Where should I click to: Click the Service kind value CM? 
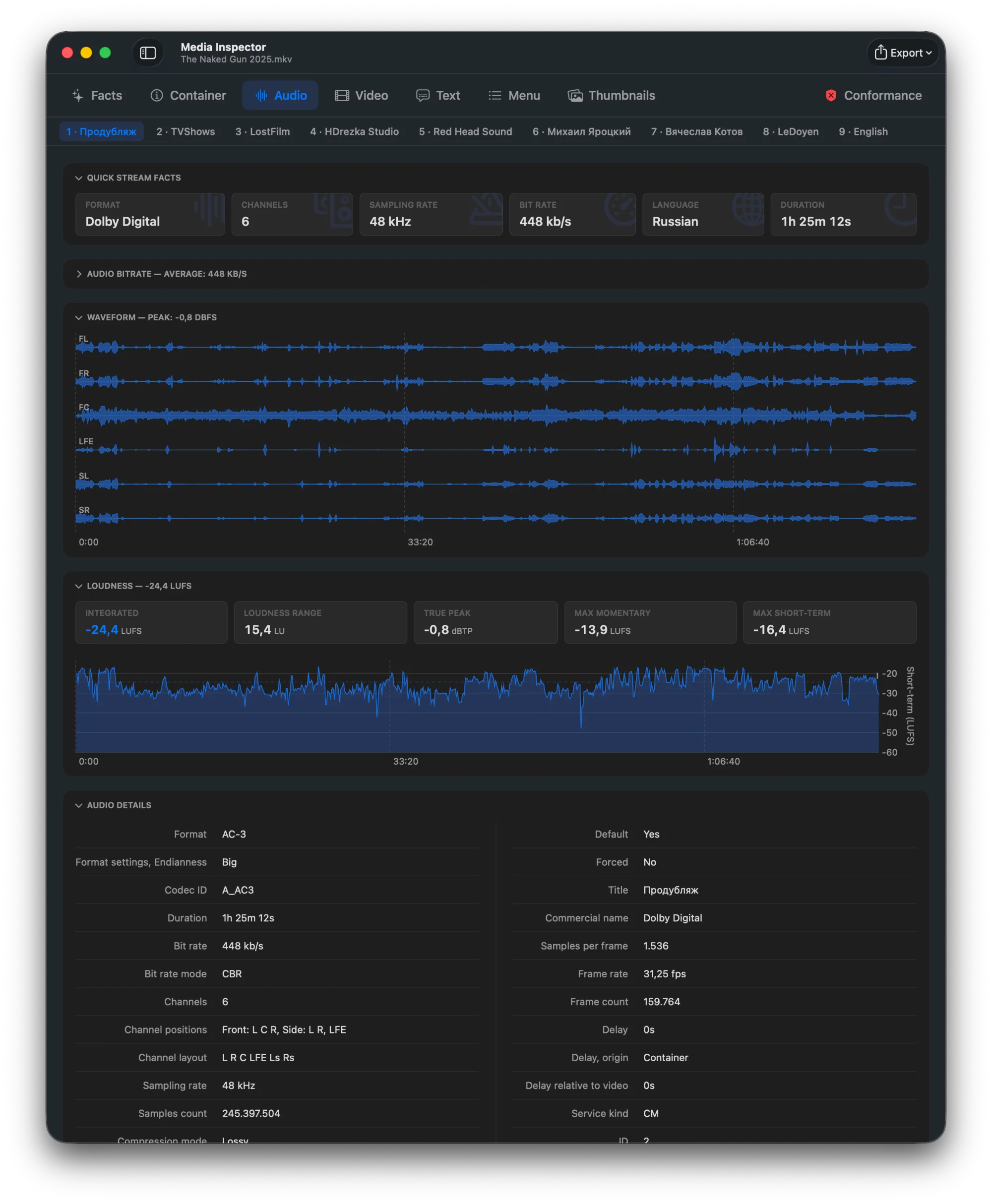pyautogui.click(x=650, y=1113)
